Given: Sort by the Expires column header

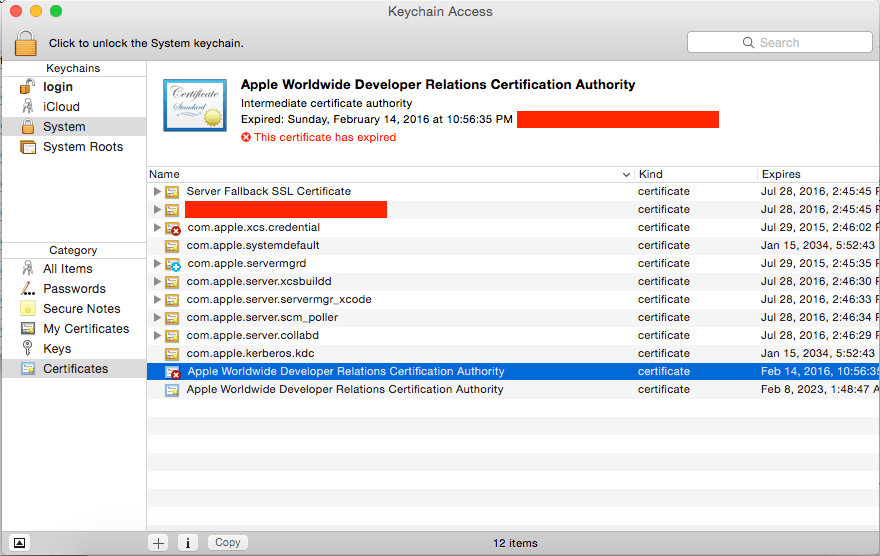Looking at the screenshot, I should [819, 174].
